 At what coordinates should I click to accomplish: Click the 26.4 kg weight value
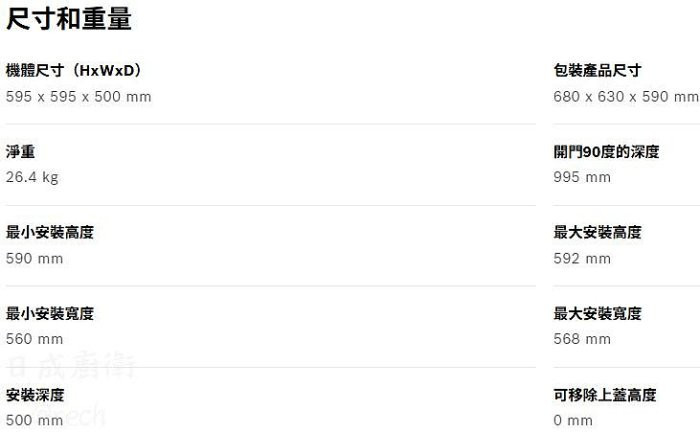(32, 177)
